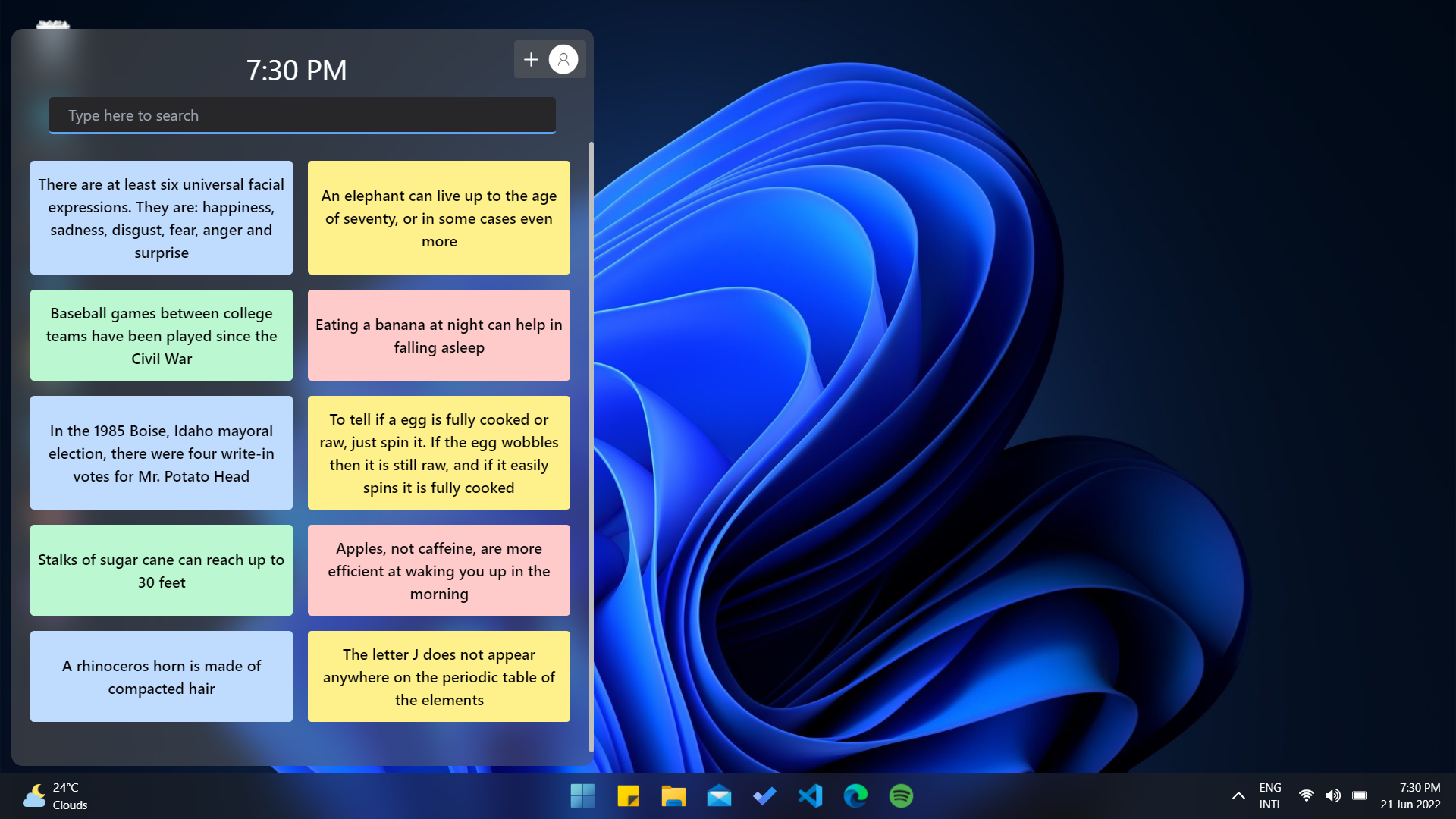Launch Sticky Notes from taskbar

[628, 795]
